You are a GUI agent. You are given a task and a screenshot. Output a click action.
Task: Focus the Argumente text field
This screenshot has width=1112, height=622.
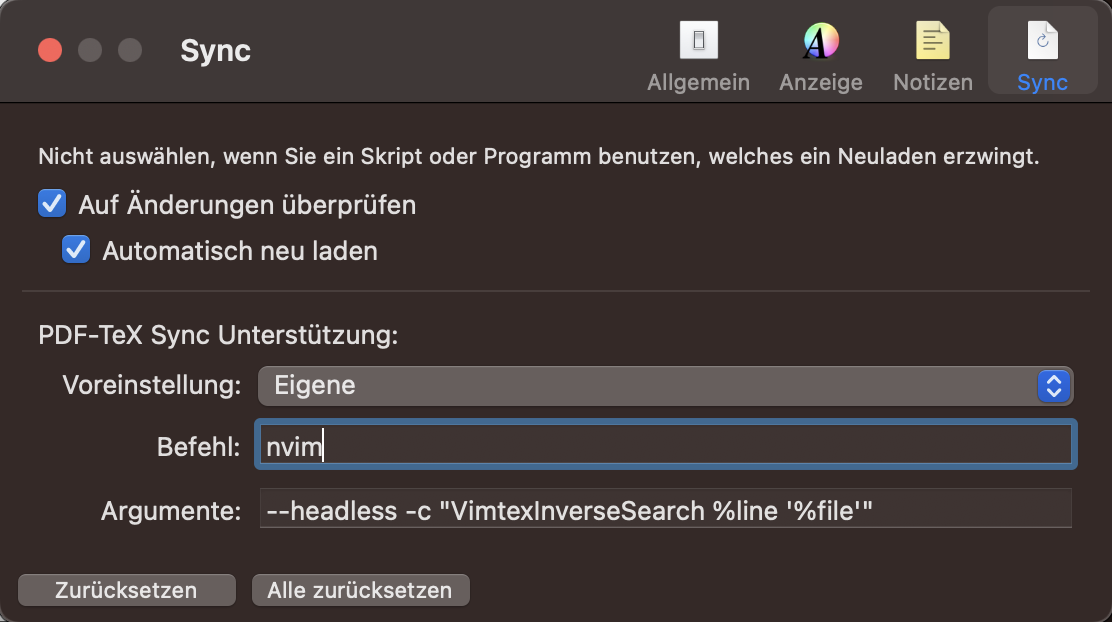pyautogui.click(x=666, y=508)
